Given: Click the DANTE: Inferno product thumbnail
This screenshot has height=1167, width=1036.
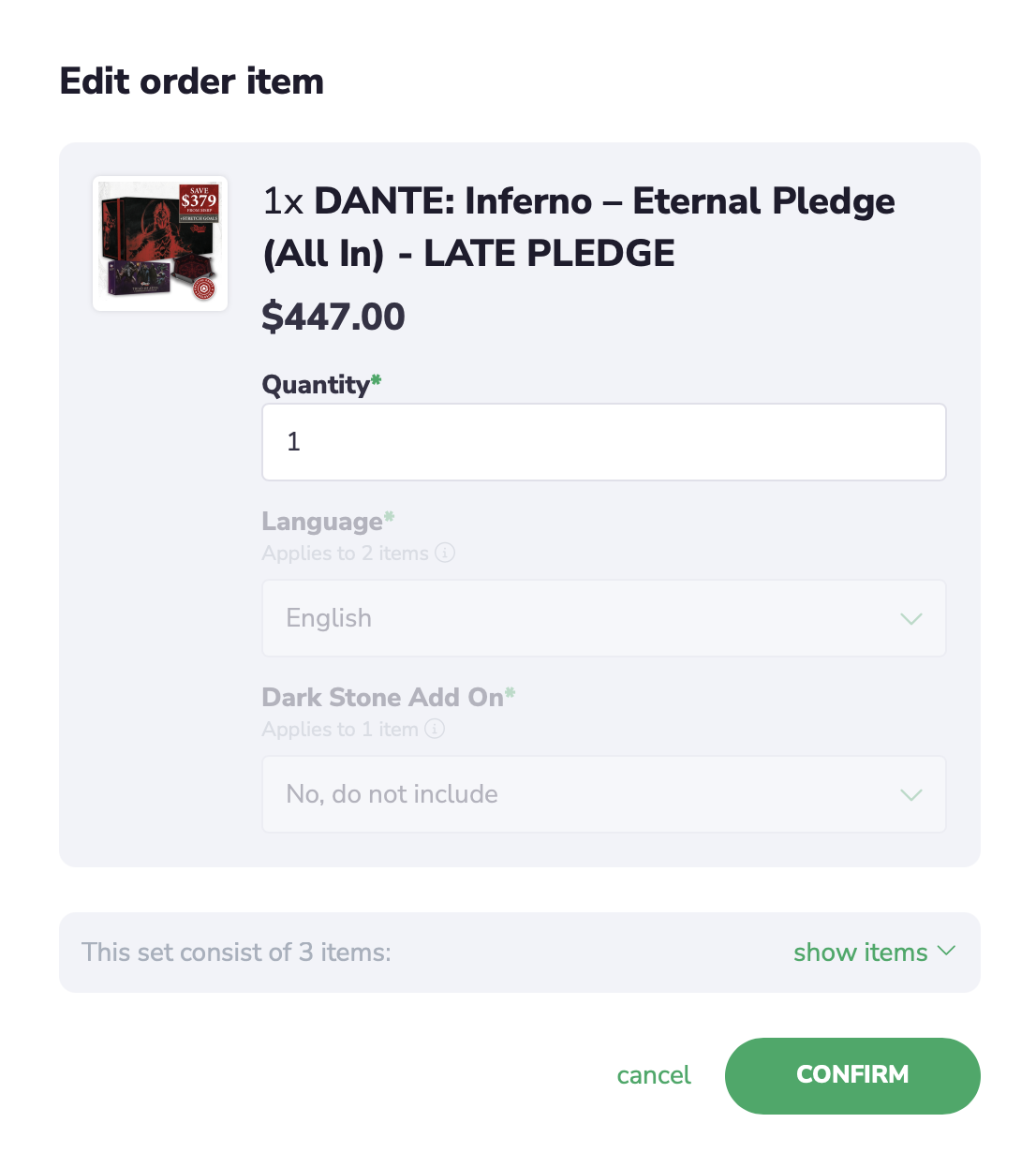Looking at the screenshot, I should [160, 244].
